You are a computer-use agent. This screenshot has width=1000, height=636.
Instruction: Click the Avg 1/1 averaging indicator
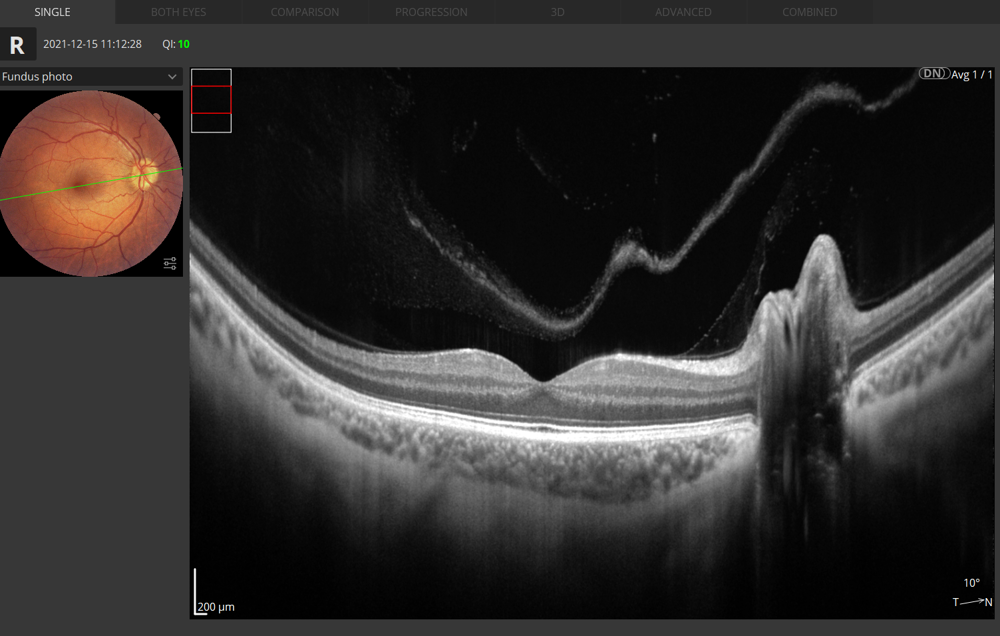click(x=974, y=73)
